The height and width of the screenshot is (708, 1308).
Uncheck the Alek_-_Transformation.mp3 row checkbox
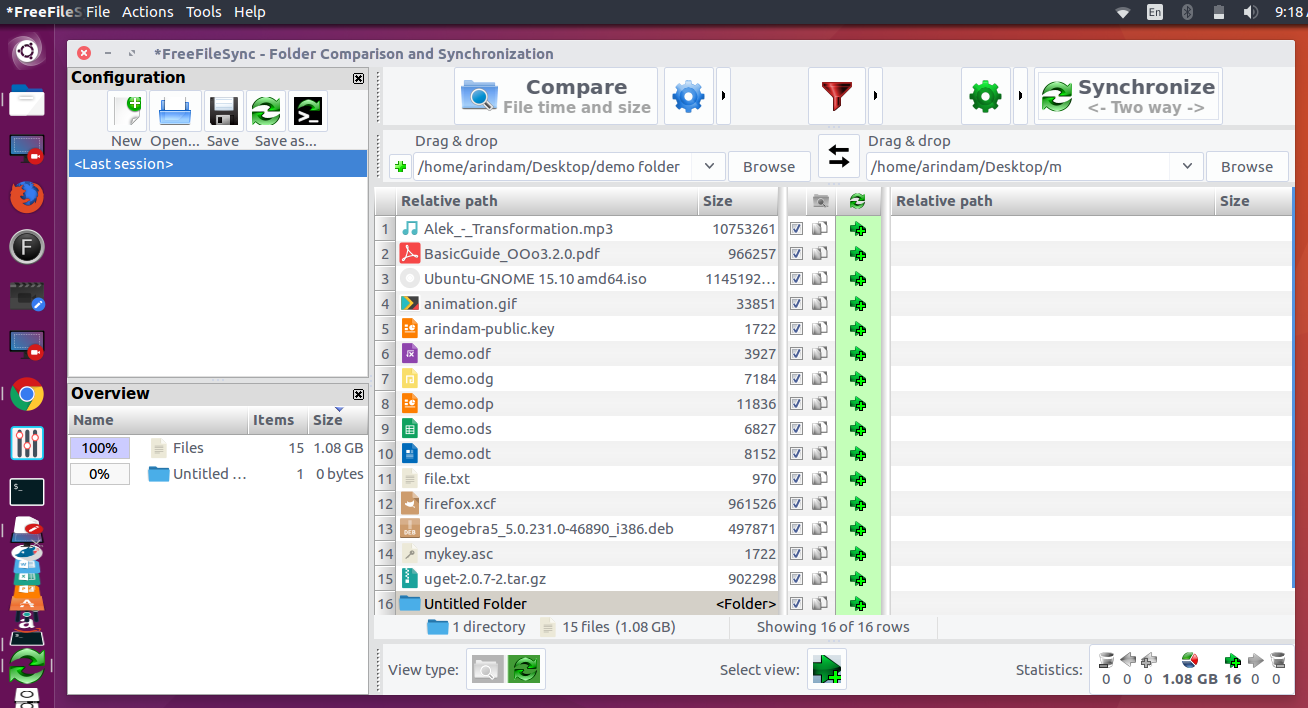(796, 229)
